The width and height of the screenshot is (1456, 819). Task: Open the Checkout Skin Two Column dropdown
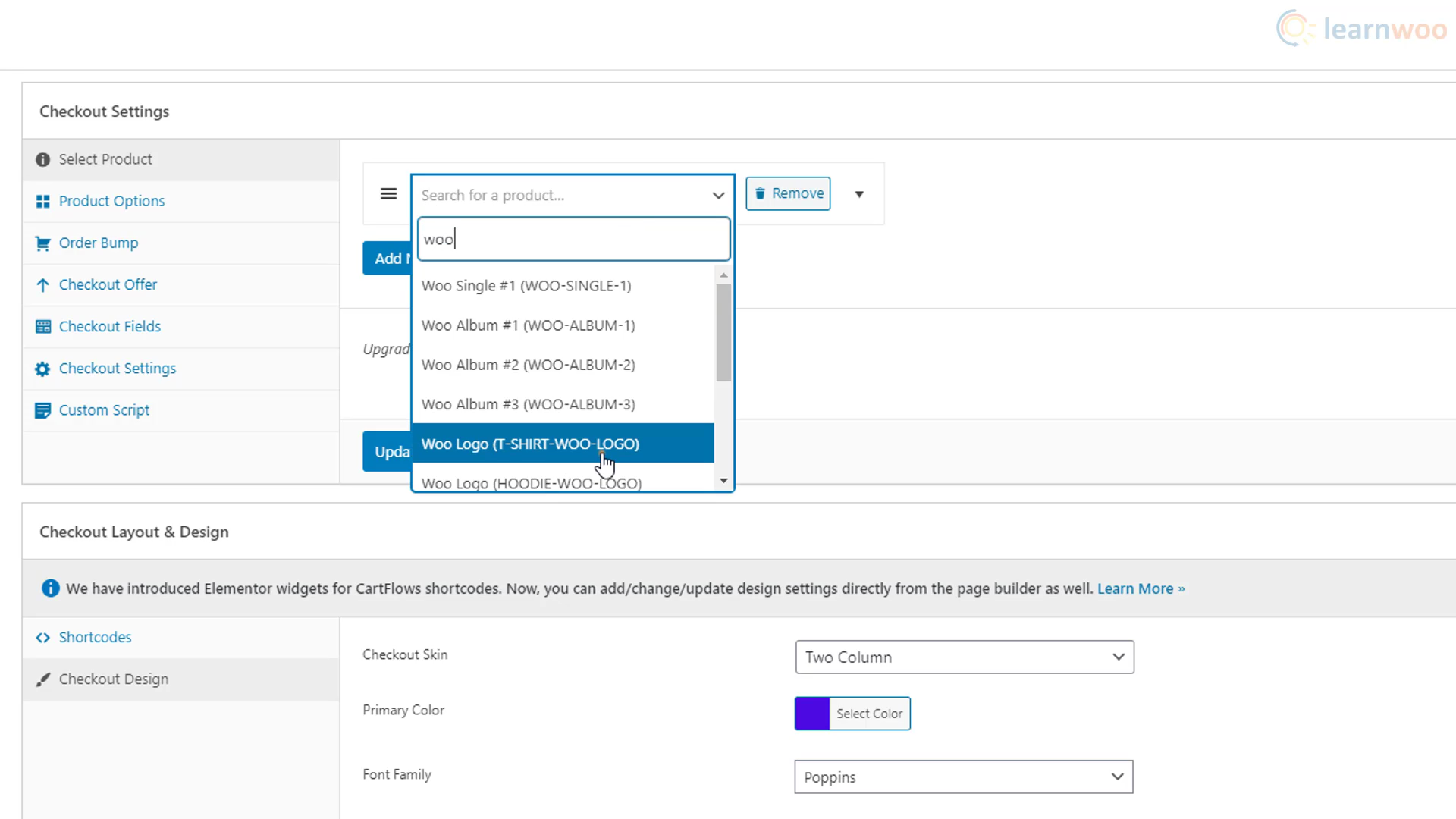pos(964,657)
